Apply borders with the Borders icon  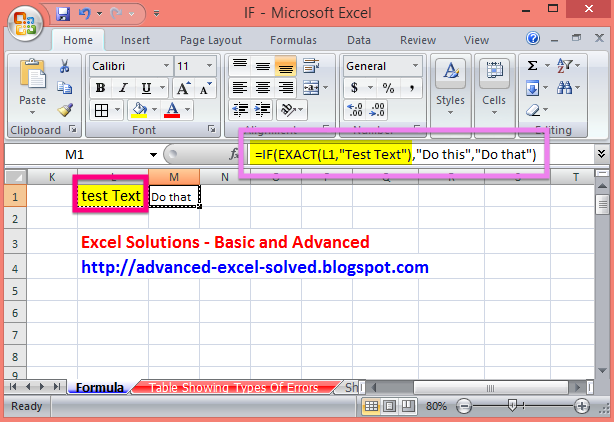[x=101, y=110]
